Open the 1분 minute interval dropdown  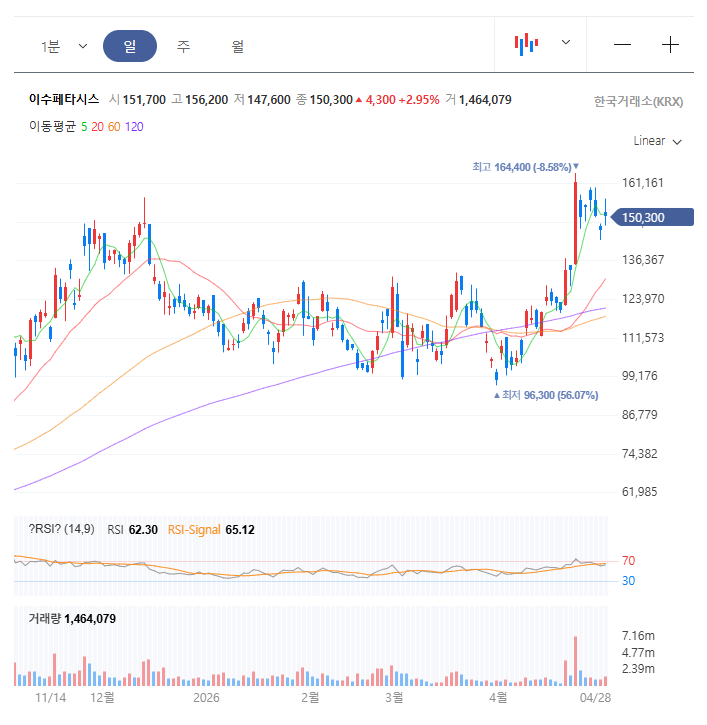(x=64, y=46)
